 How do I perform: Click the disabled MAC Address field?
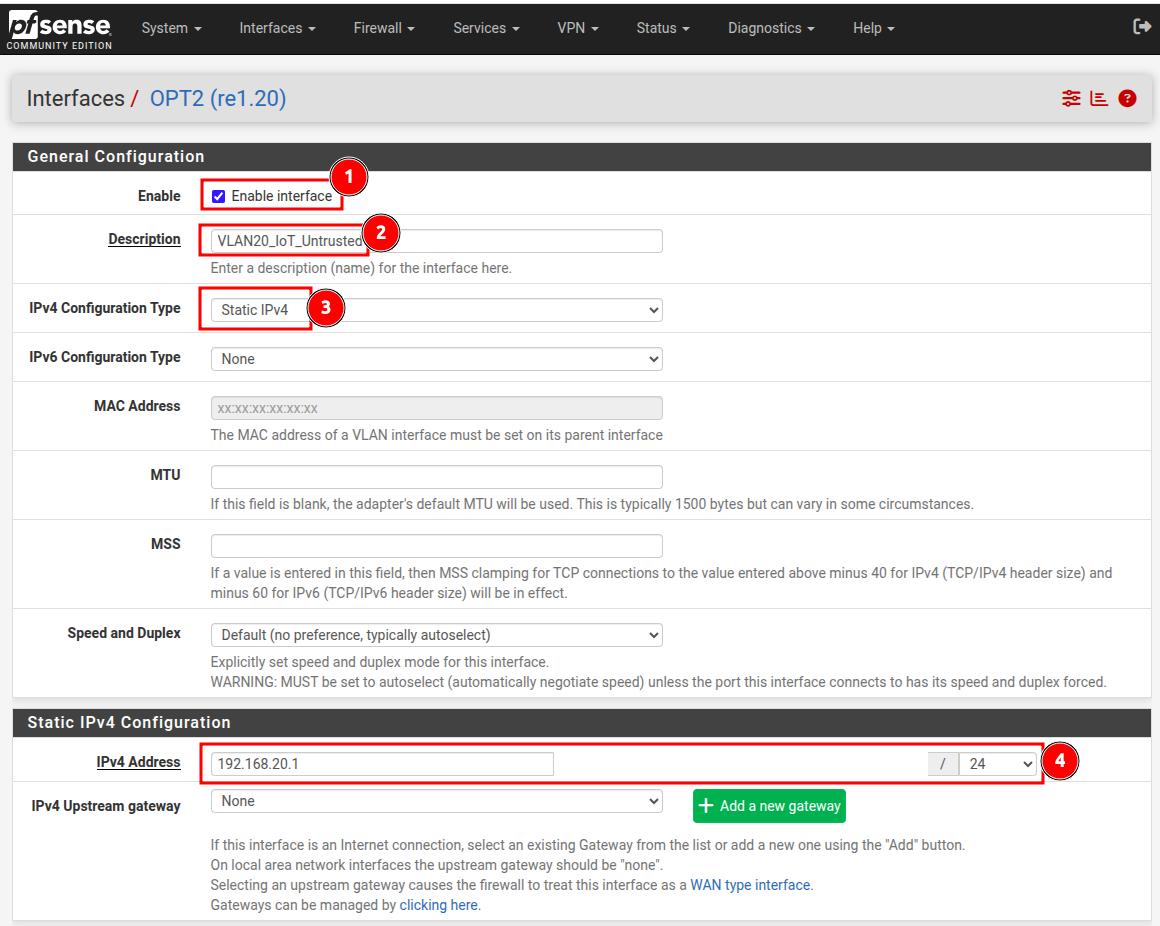click(436, 408)
